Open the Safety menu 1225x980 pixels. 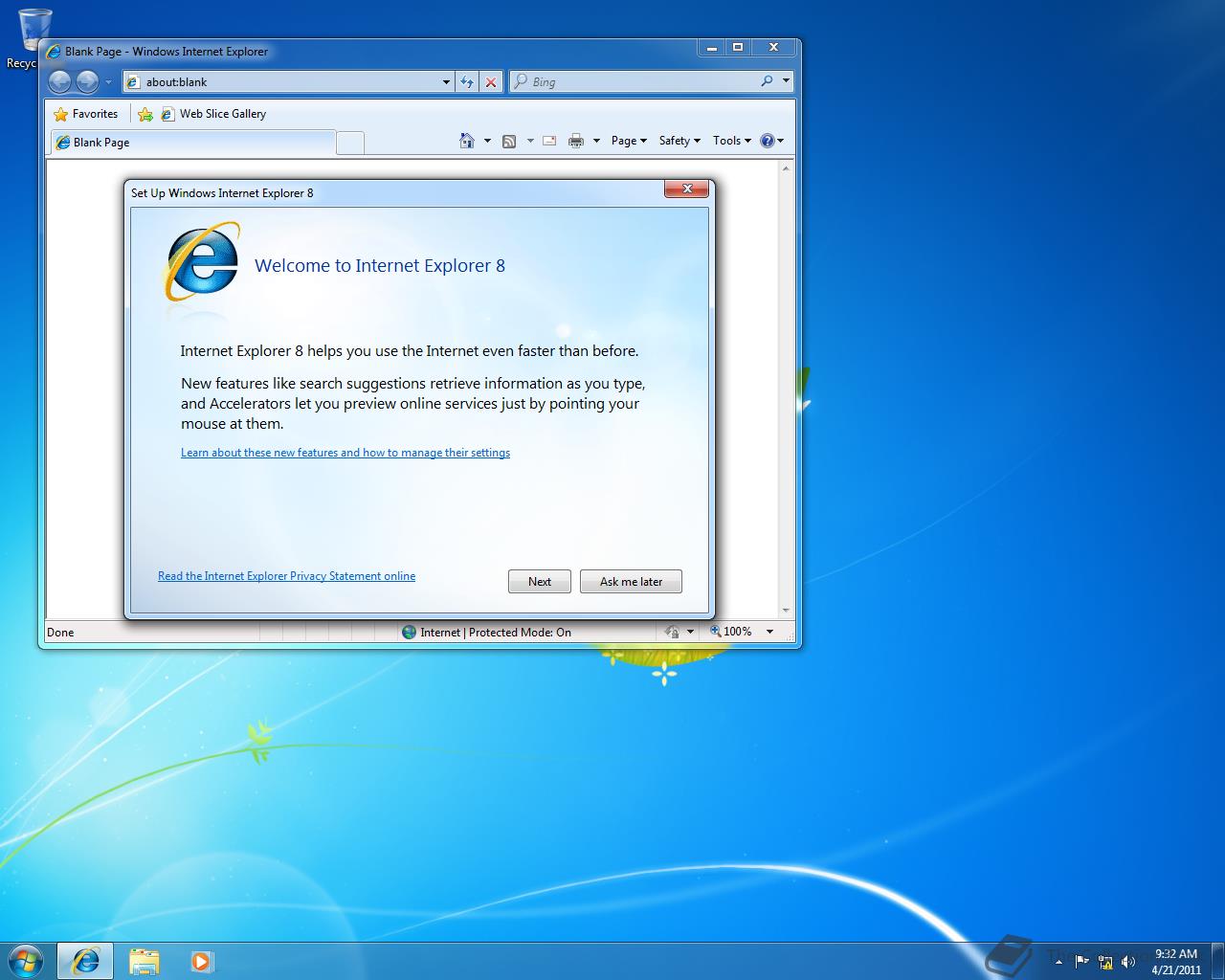click(679, 141)
